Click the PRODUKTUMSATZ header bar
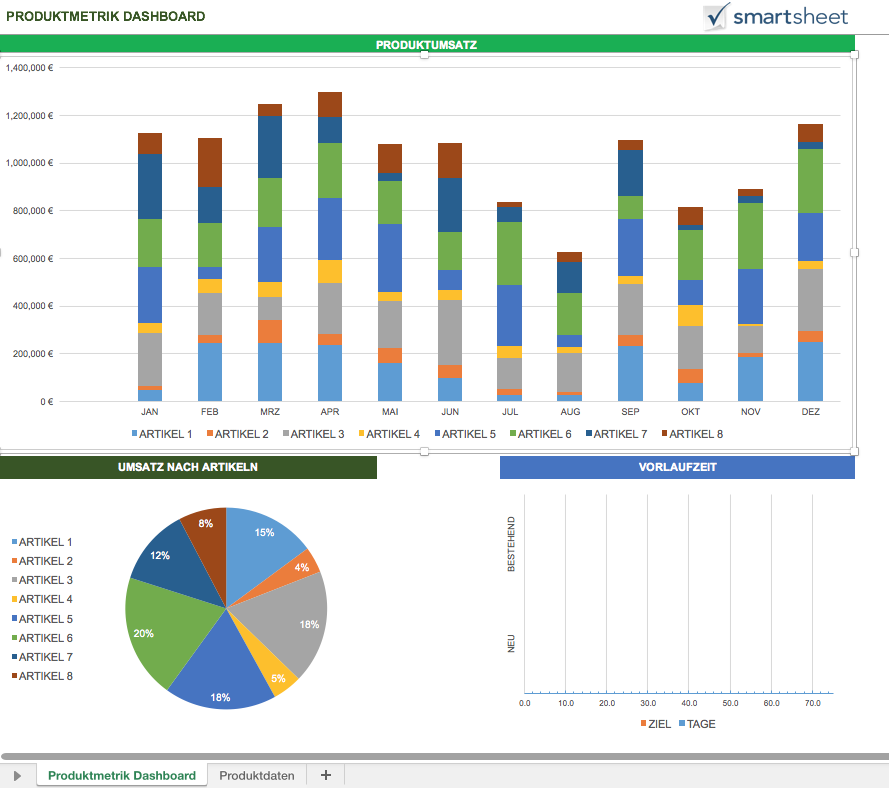889x788 pixels. [427, 45]
